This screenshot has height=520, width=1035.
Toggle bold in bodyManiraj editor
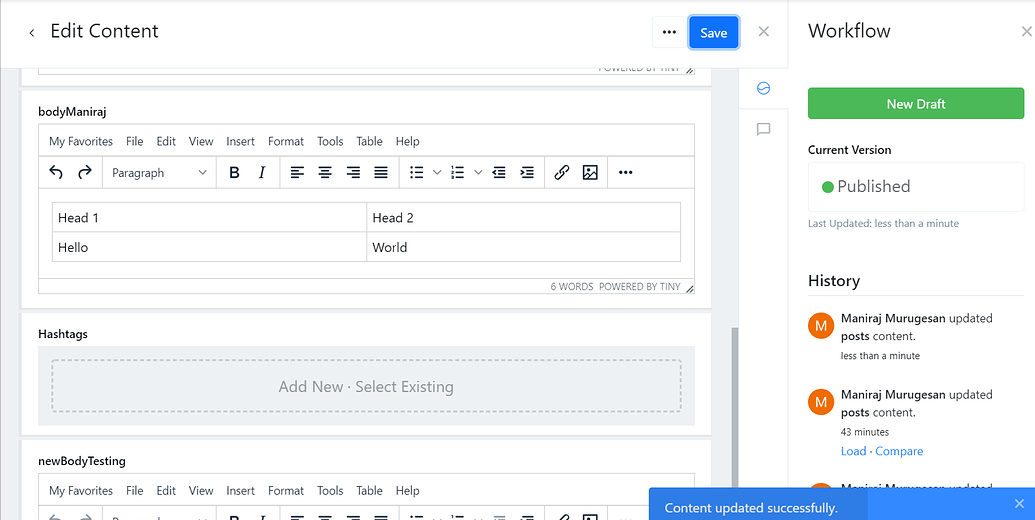point(234,173)
